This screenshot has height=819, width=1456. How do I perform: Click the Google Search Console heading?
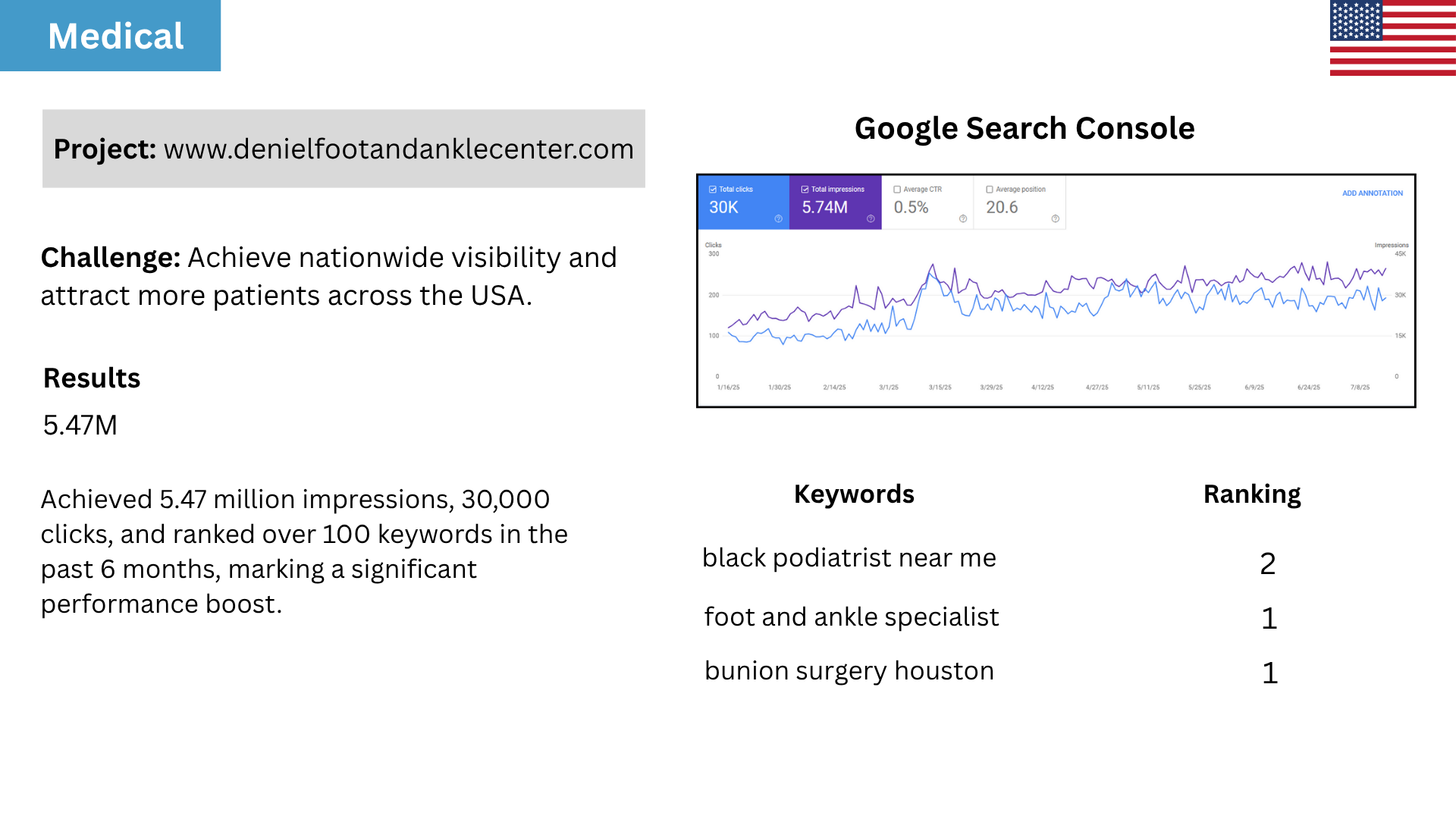[1025, 128]
